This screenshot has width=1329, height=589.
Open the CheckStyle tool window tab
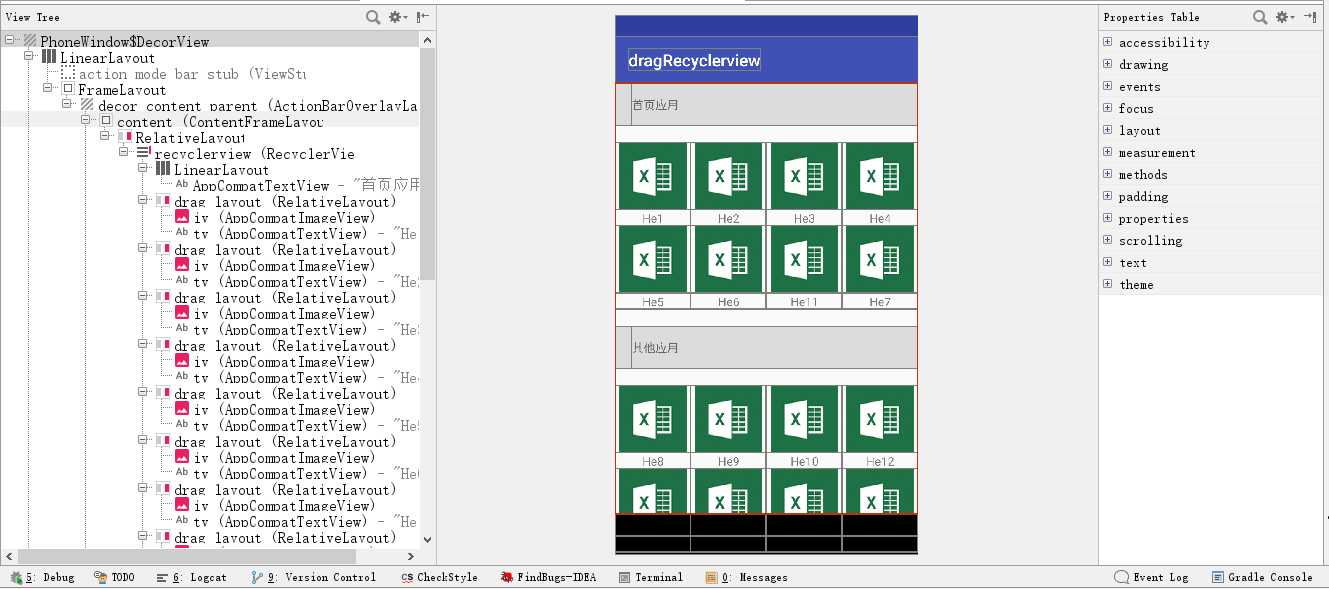click(439, 577)
